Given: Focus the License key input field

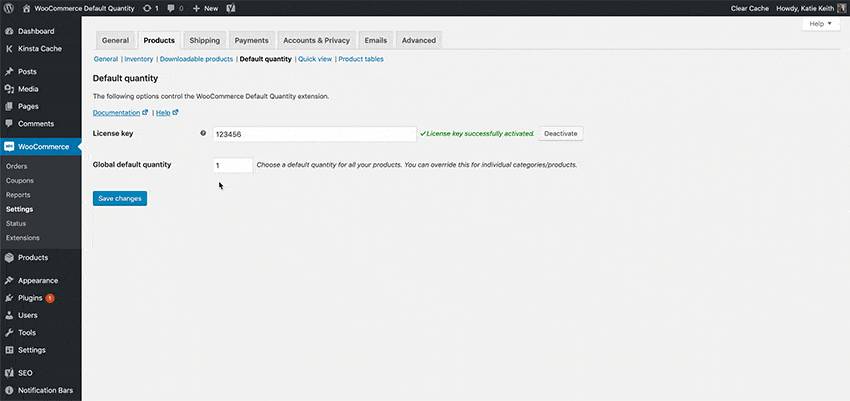Looking at the screenshot, I should [314, 134].
